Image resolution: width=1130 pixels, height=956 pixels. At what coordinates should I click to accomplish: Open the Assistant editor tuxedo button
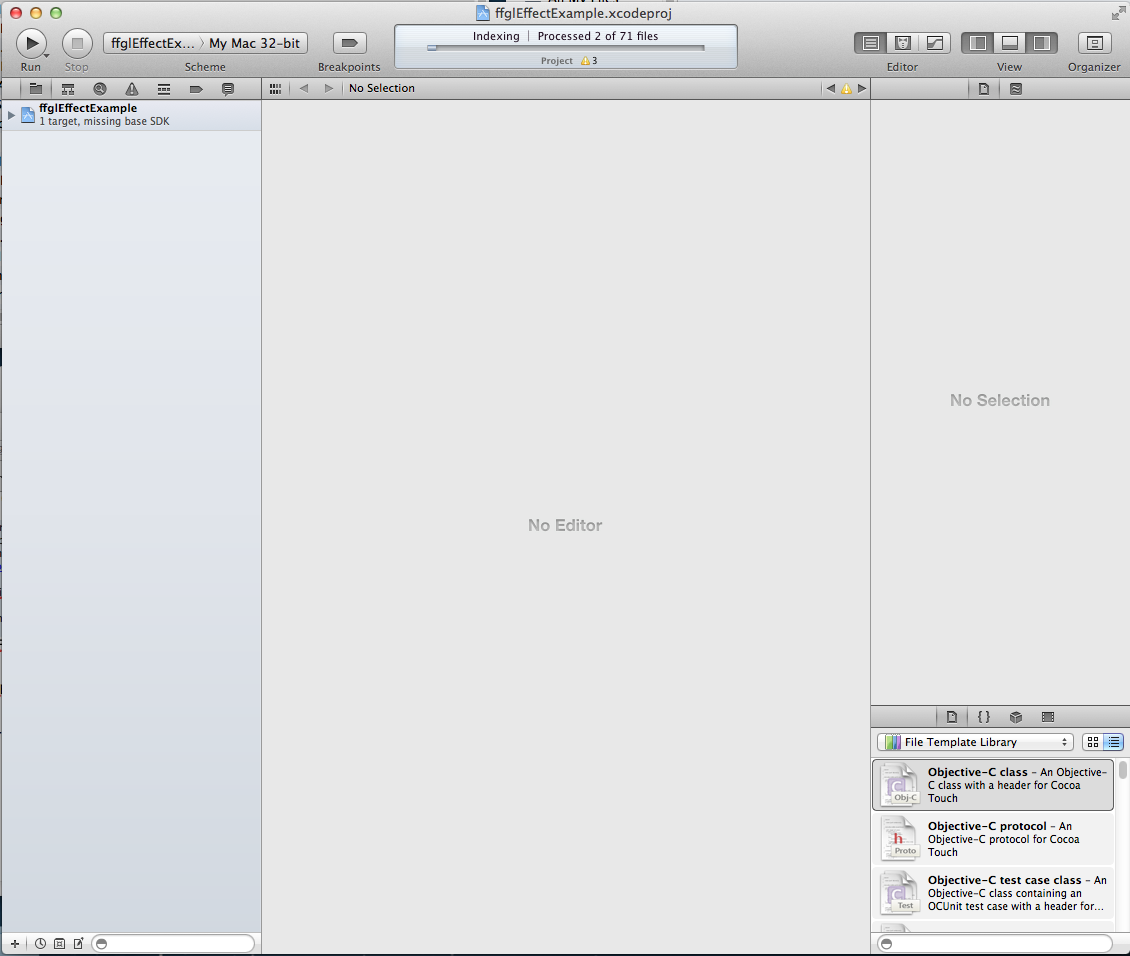click(903, 43)
